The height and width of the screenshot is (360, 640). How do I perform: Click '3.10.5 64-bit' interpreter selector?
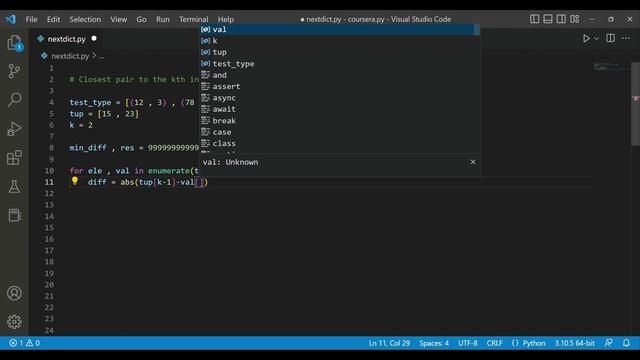click(x=574, y=343)
